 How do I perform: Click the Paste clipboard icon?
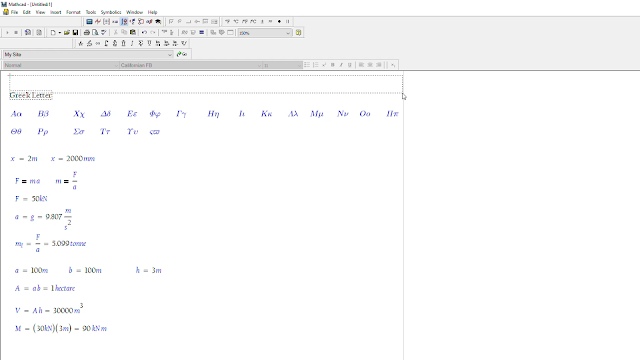pos(133,33)
